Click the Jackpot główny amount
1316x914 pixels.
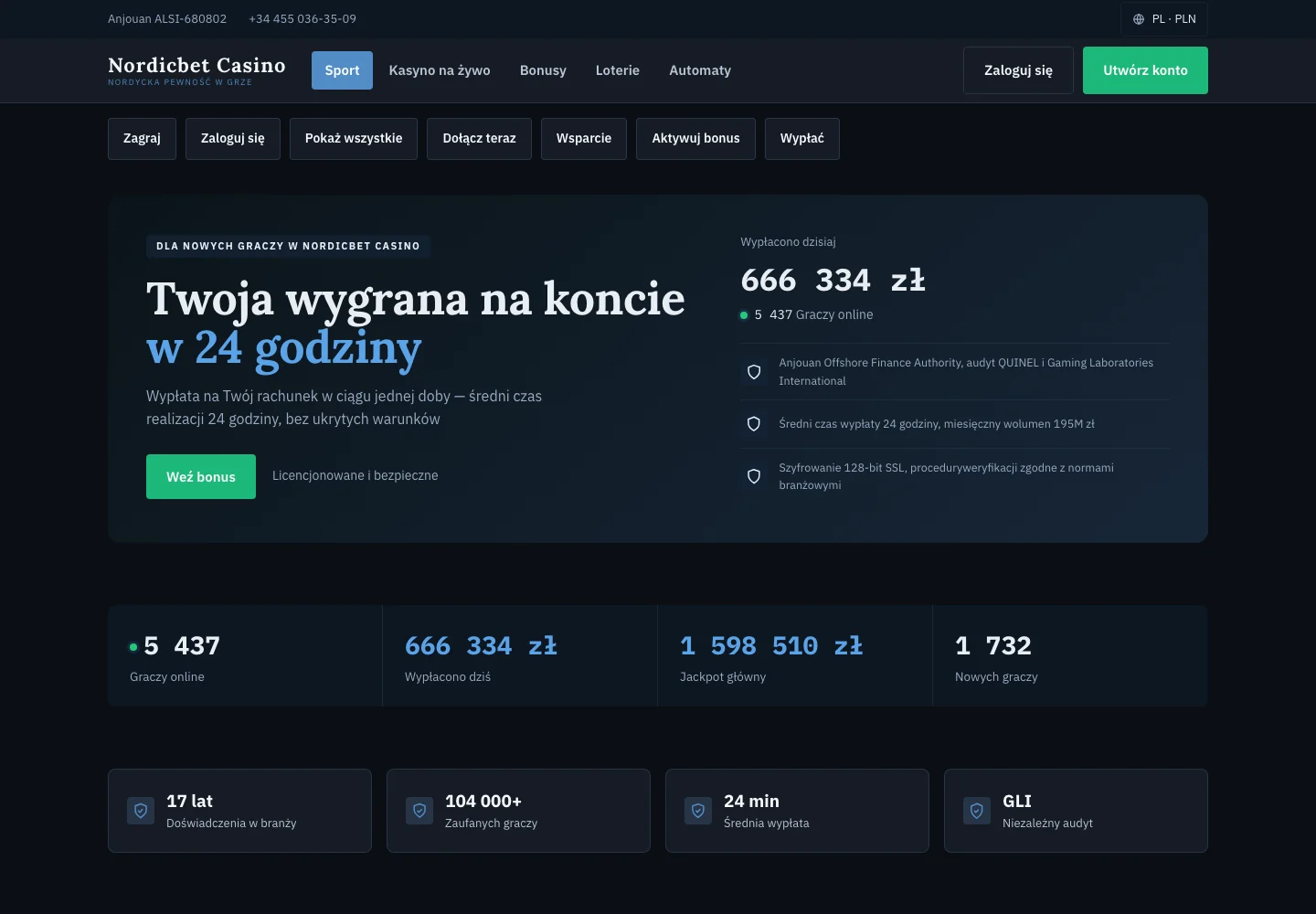tap(771, 646)
